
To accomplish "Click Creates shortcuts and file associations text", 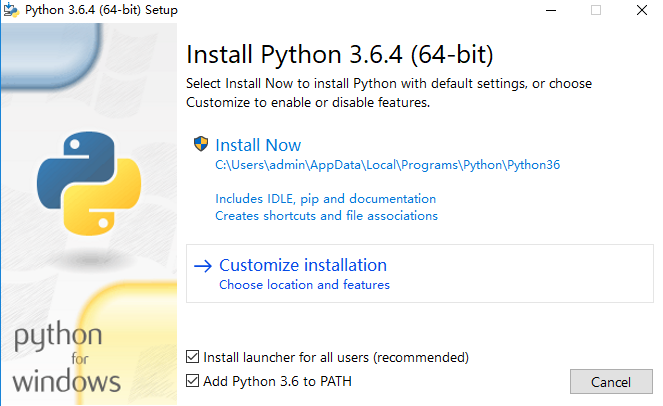I will pyautogui.click(x=326, y=215).
